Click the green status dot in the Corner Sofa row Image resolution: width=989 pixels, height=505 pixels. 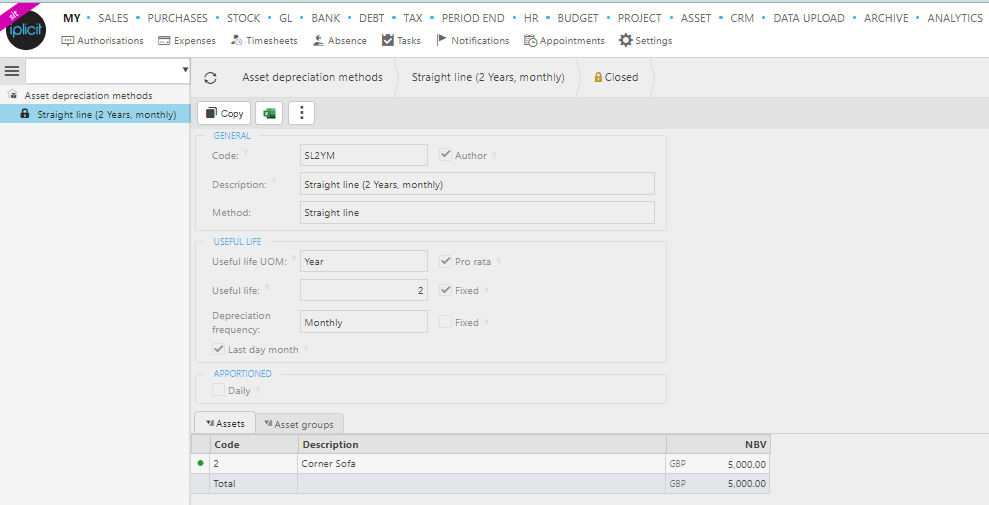(201, 463)
